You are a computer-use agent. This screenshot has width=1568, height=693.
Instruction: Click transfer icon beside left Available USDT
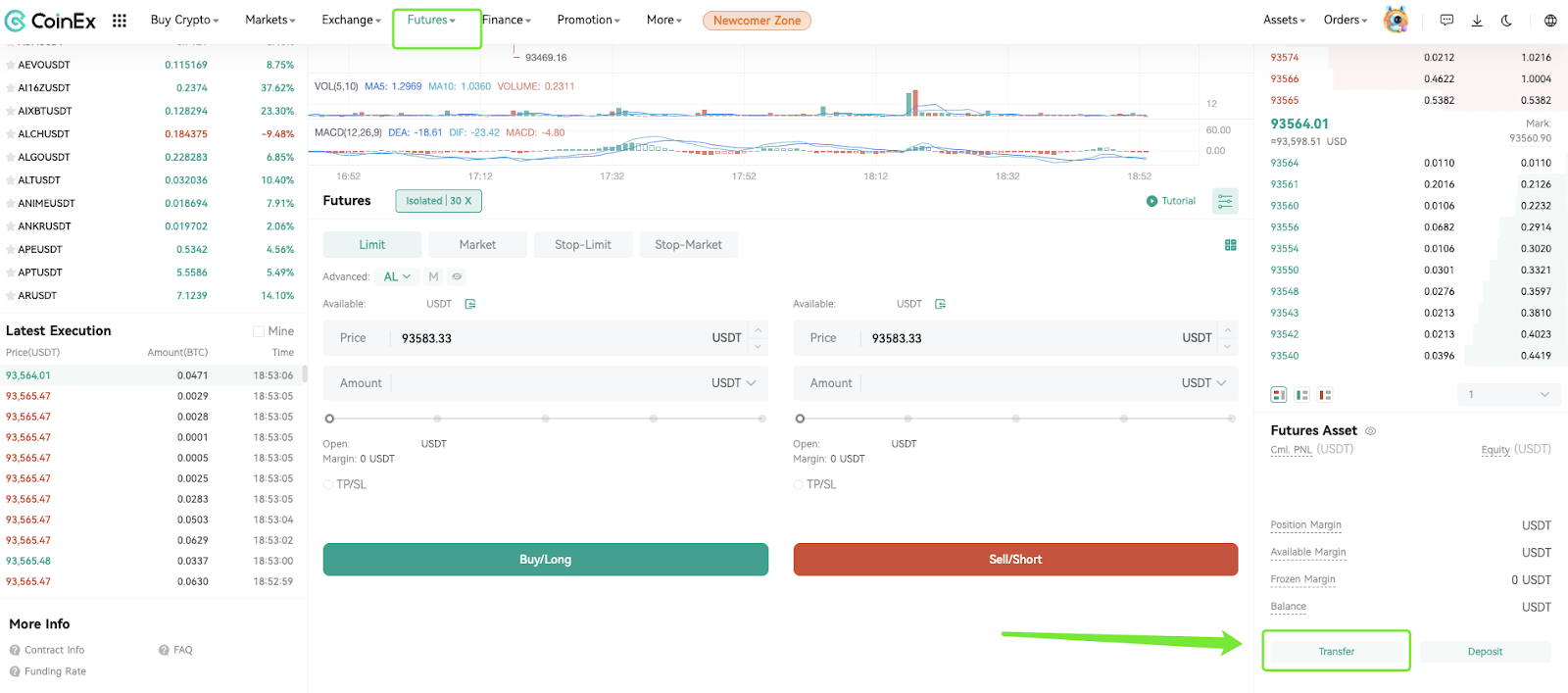(x=470, y=304)
